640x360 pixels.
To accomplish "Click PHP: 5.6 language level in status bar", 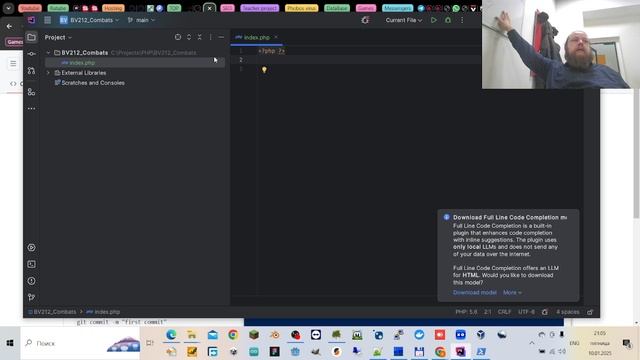I will tap(466, 312).
